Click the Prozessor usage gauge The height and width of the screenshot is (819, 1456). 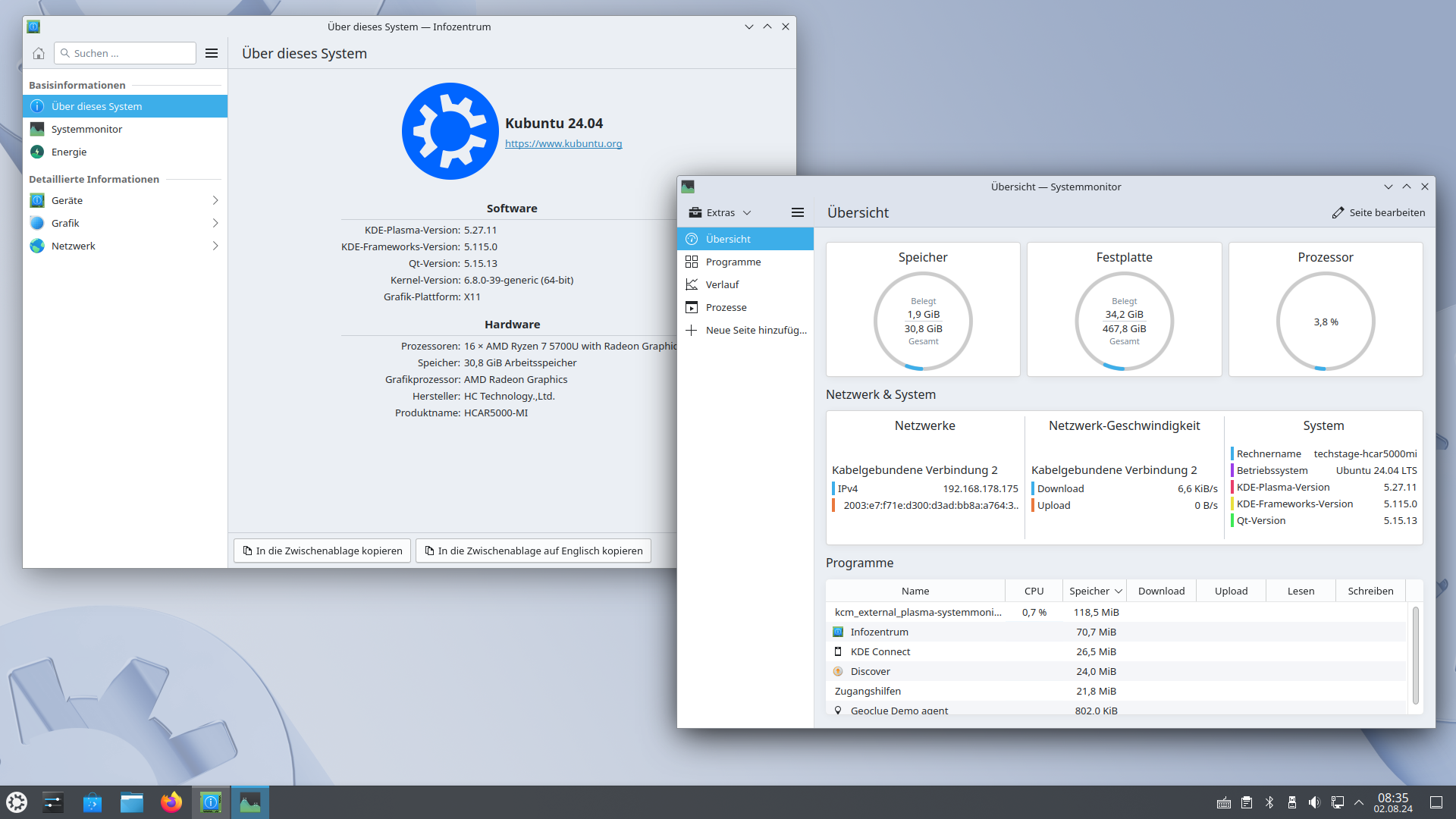coord(1326,322)
